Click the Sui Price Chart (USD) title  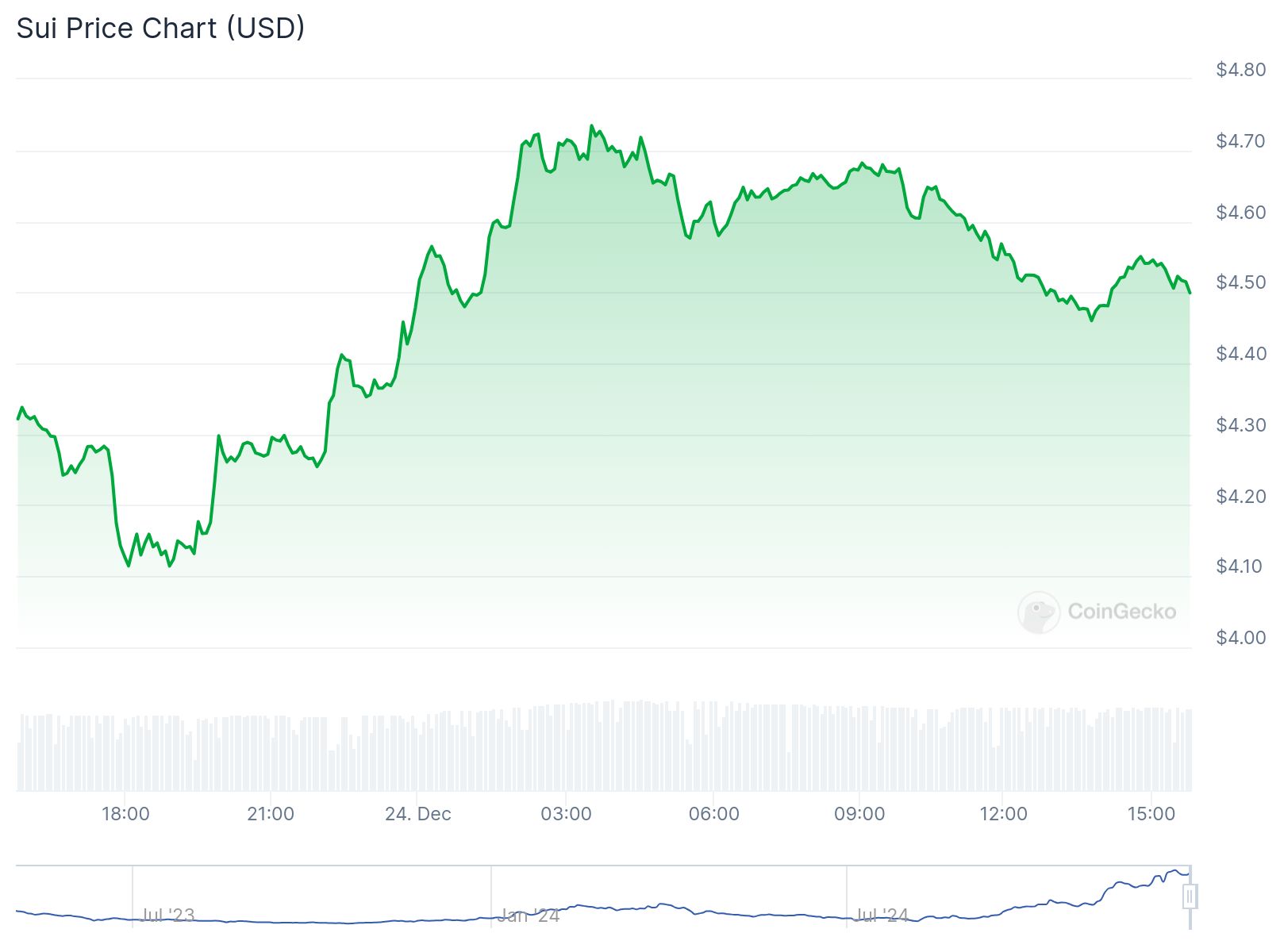pos(160,29)
